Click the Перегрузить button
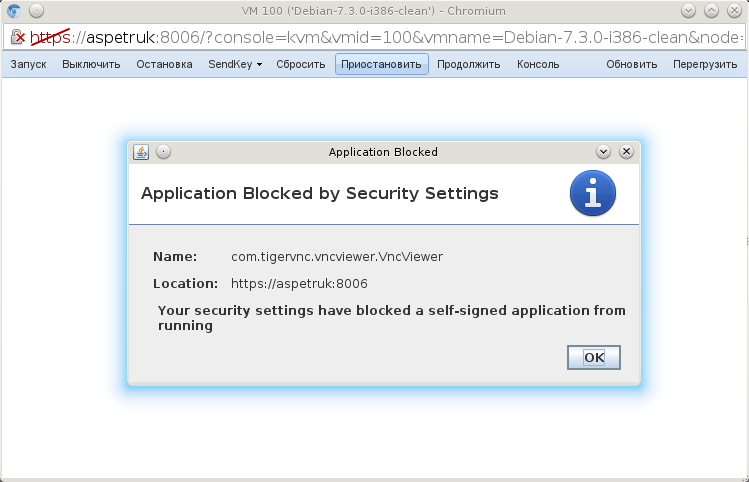This screenshot has width=749, height=482. (707, 65)
